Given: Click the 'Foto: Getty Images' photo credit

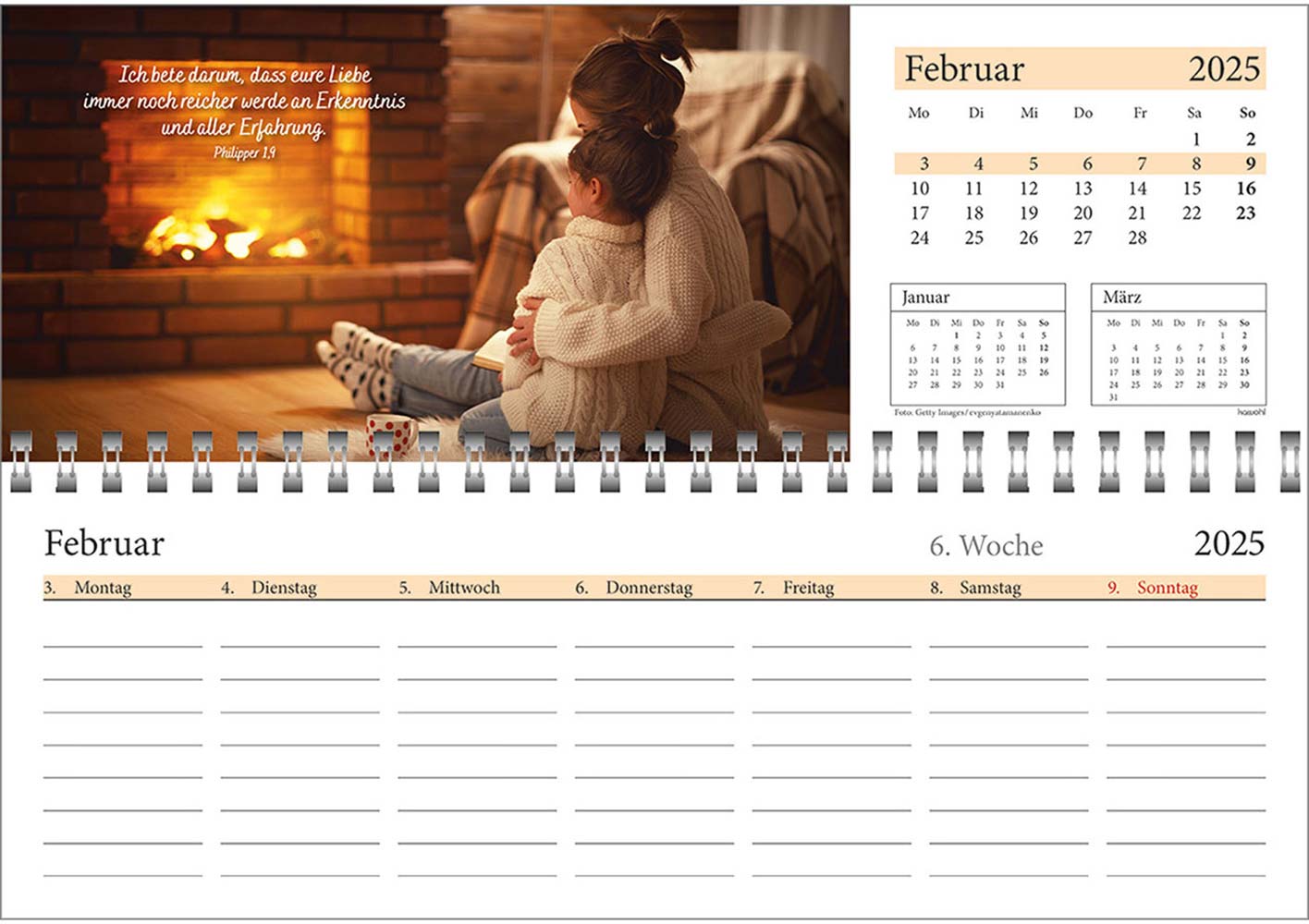Looking at the screenshot, I should (x=968, y=412).
